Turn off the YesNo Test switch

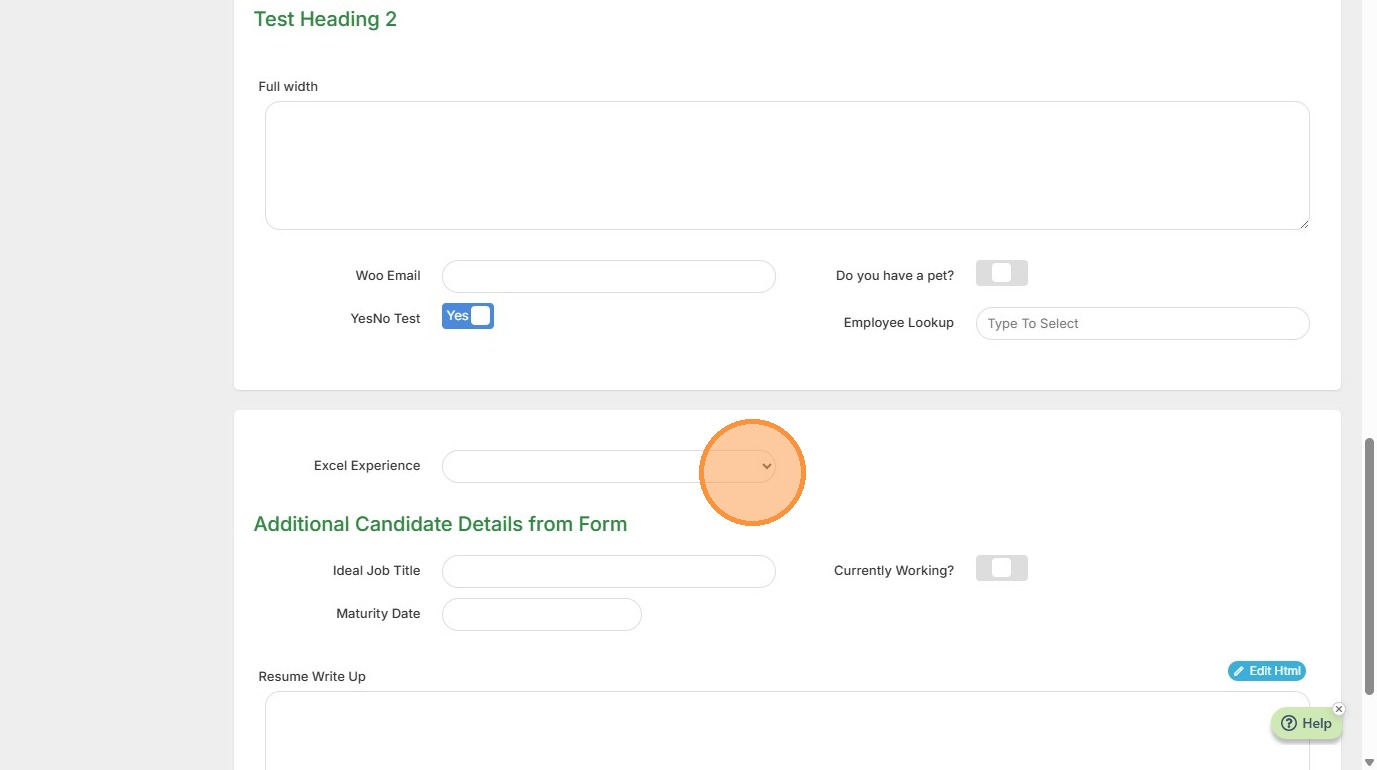coord(468,316)
